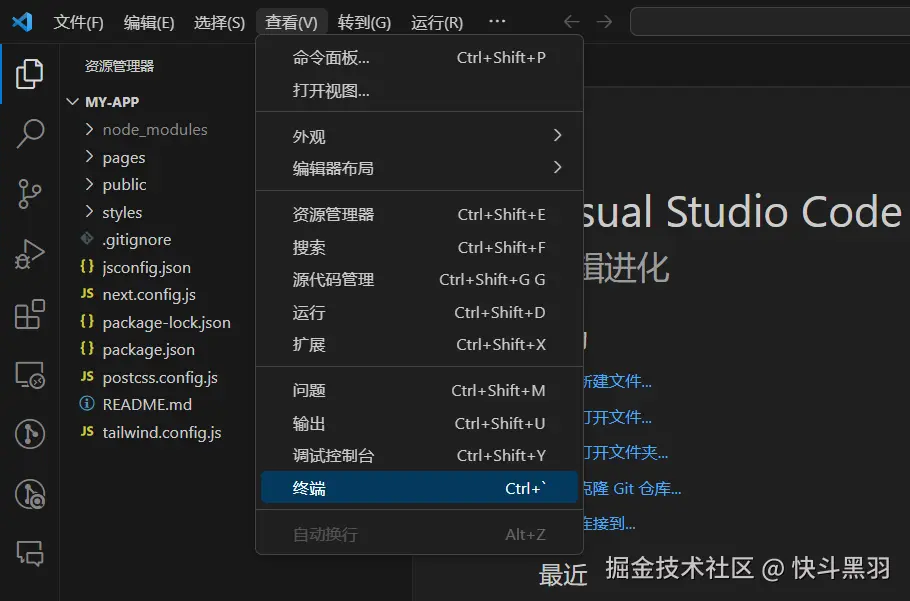Choose 运行 entry with Ctrl+Shift+D

419,313
